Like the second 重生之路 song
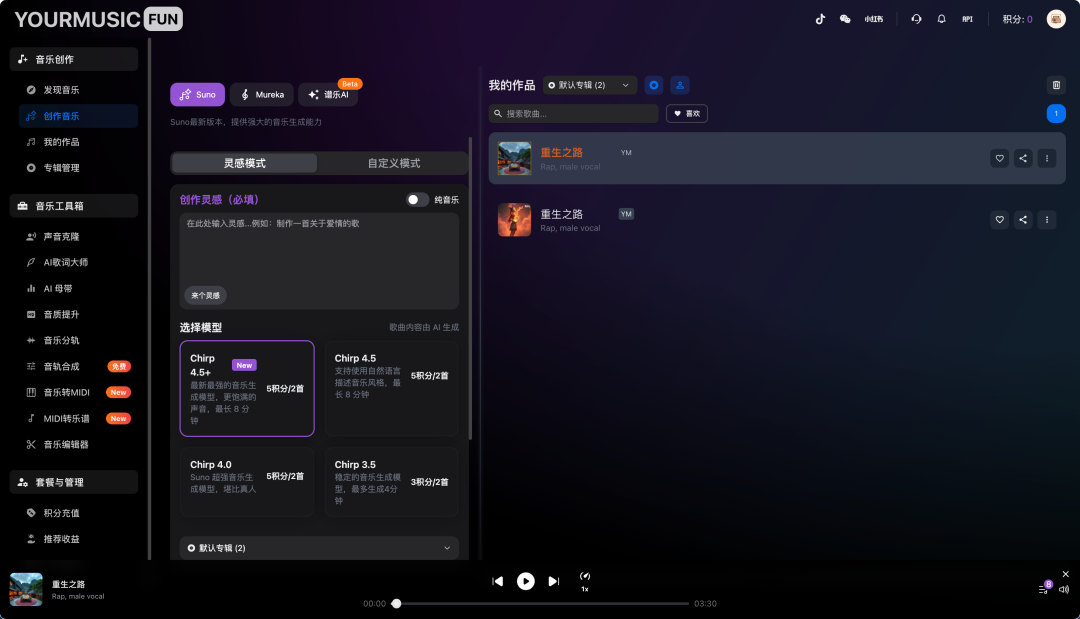 [999, 220]
